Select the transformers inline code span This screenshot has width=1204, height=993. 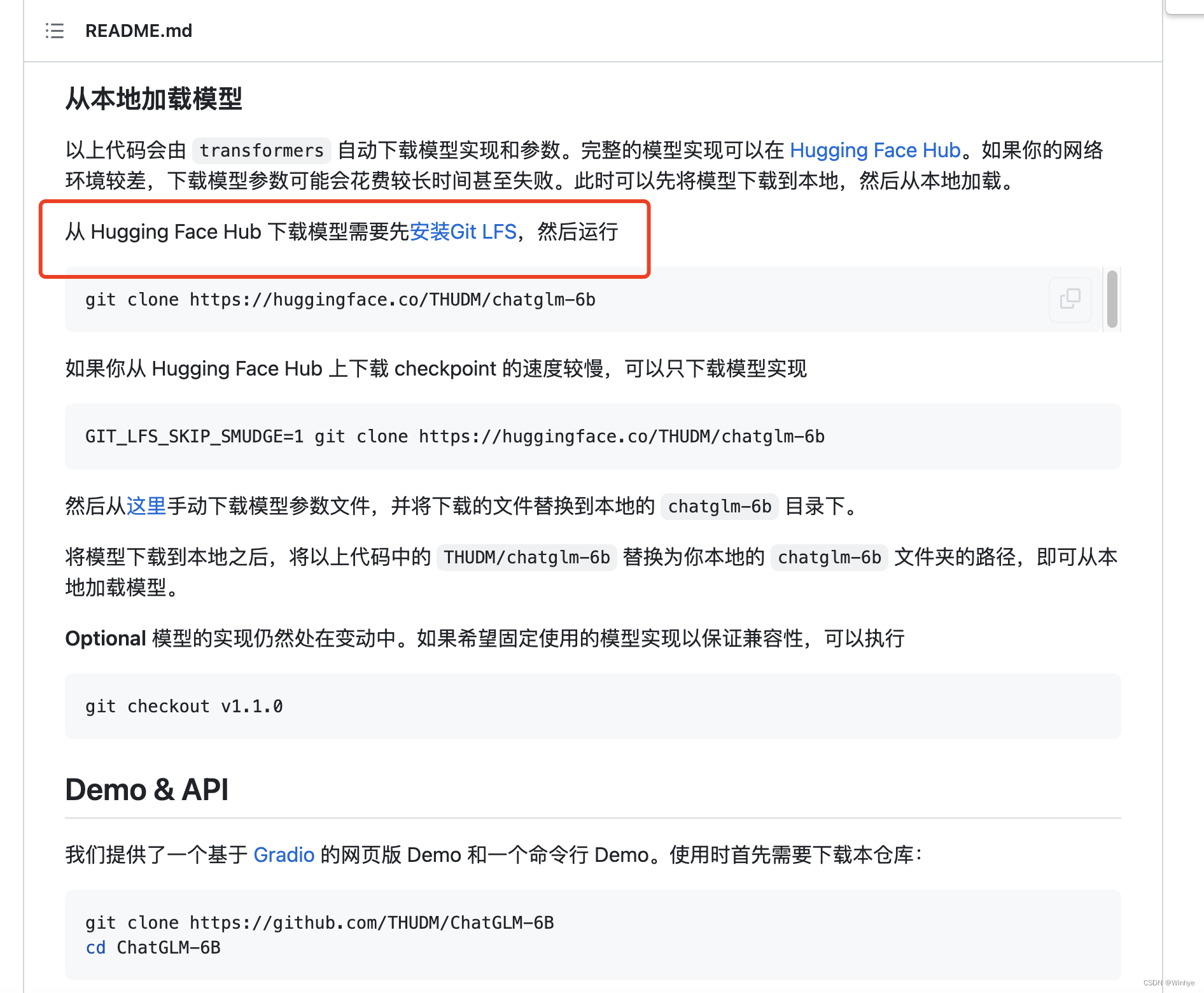point(261,150)
